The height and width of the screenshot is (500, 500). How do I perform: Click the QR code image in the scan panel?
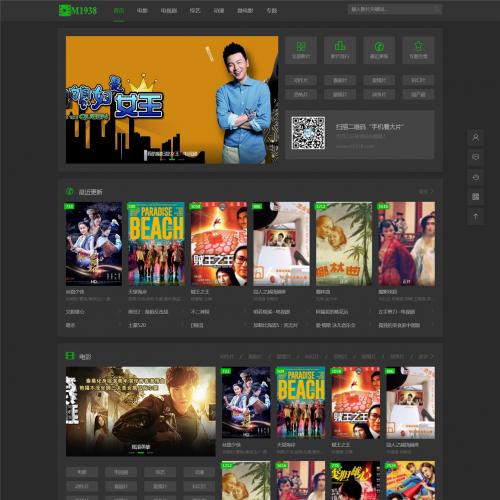coord(308,133)
